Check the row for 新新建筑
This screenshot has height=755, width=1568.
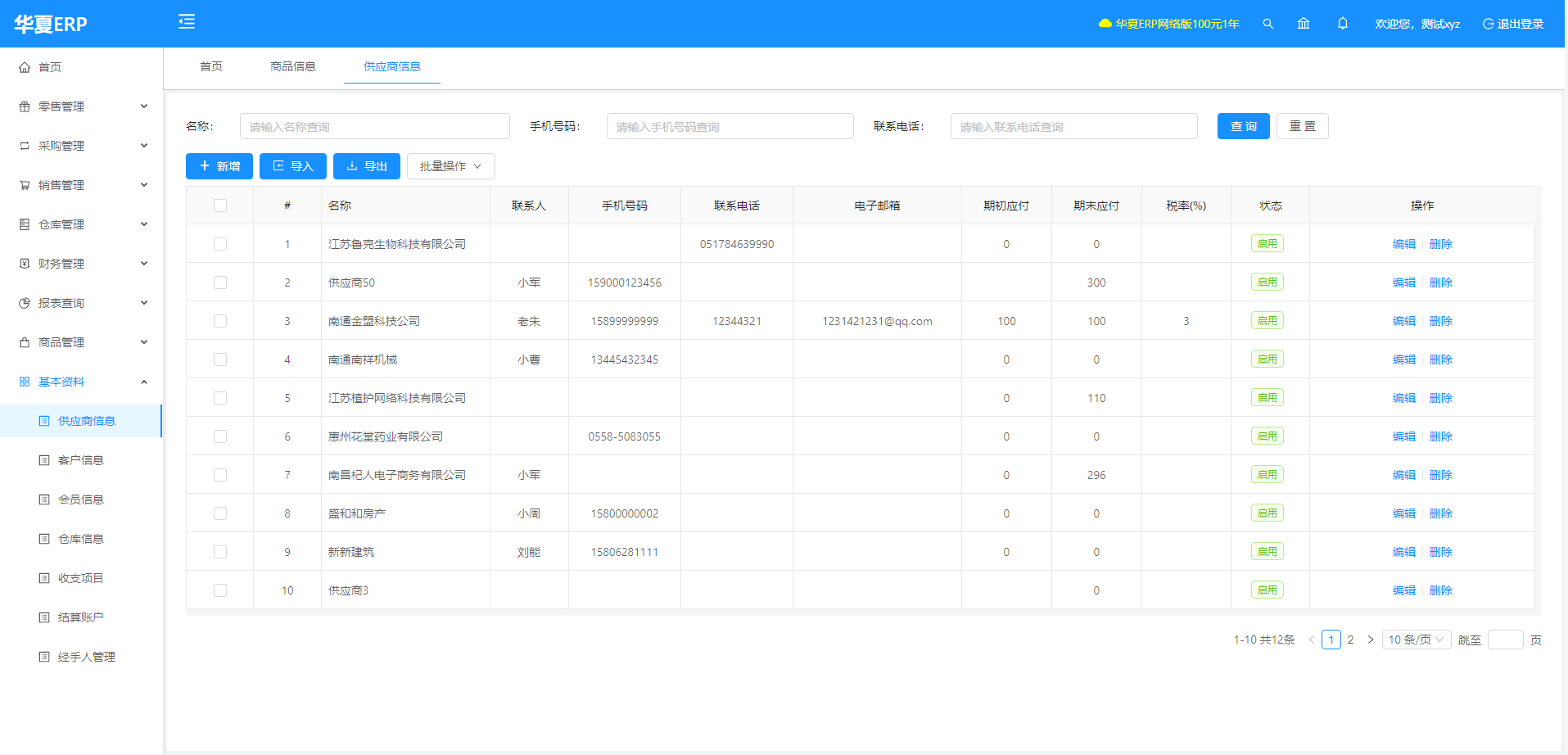click(x=220, y=552)
